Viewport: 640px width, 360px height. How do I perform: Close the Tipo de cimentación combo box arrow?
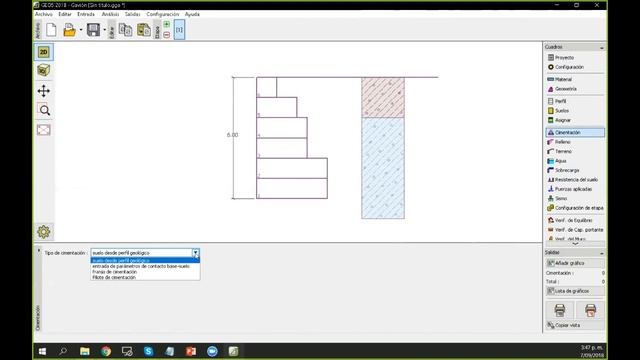196,253
